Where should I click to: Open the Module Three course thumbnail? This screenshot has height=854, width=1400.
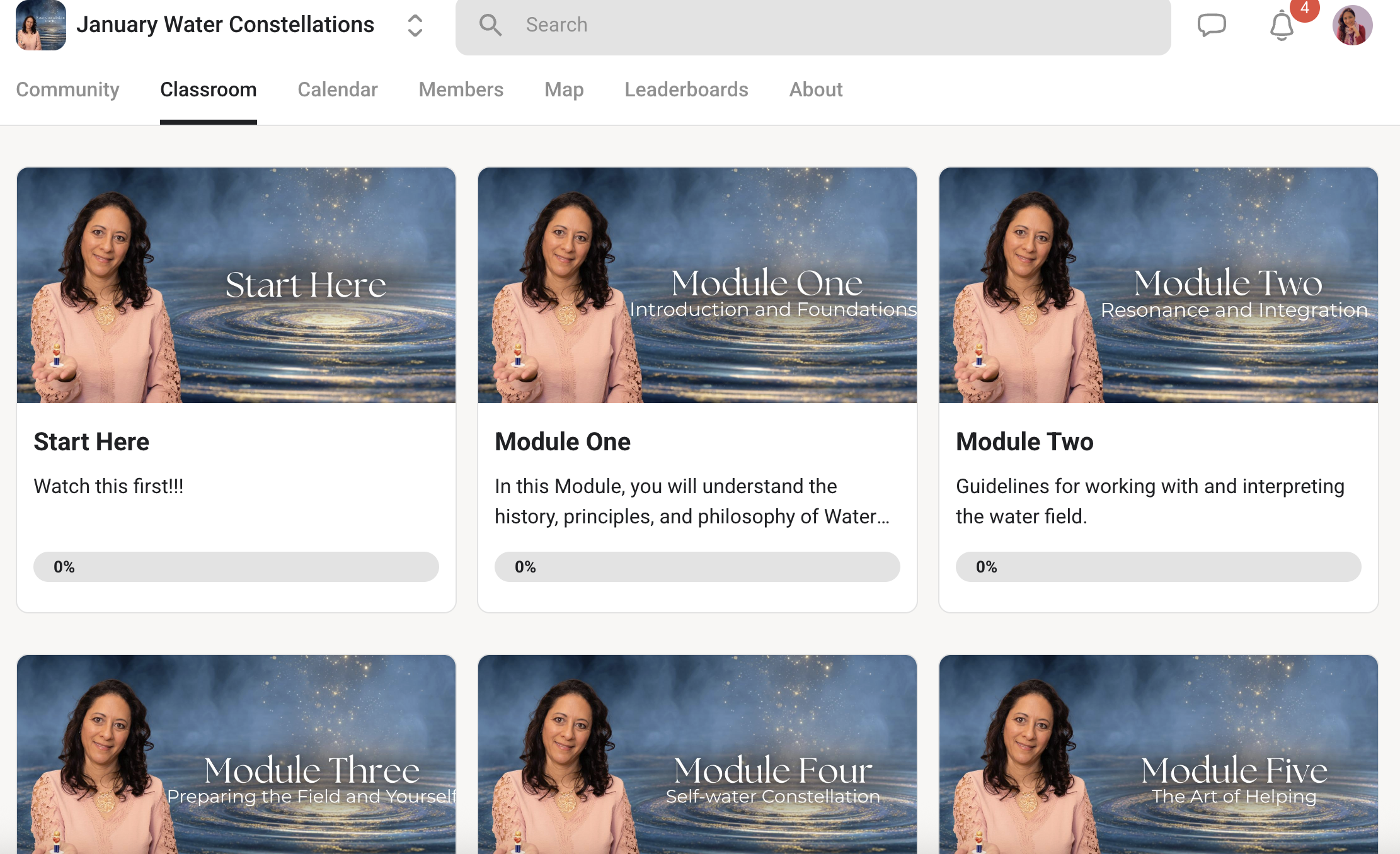pos(236,756)
